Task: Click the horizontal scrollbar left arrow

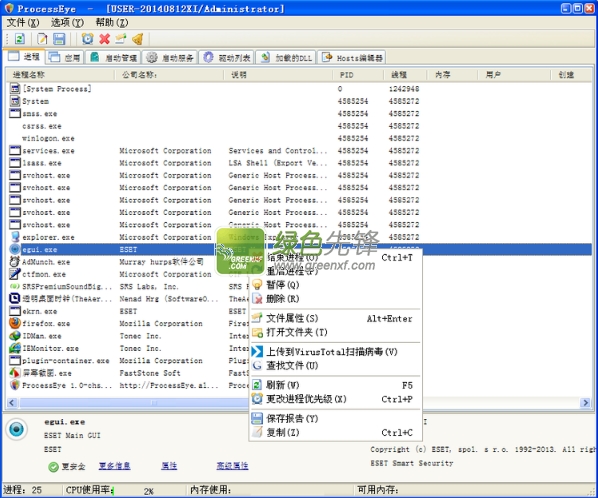Action: pos(12,403)
